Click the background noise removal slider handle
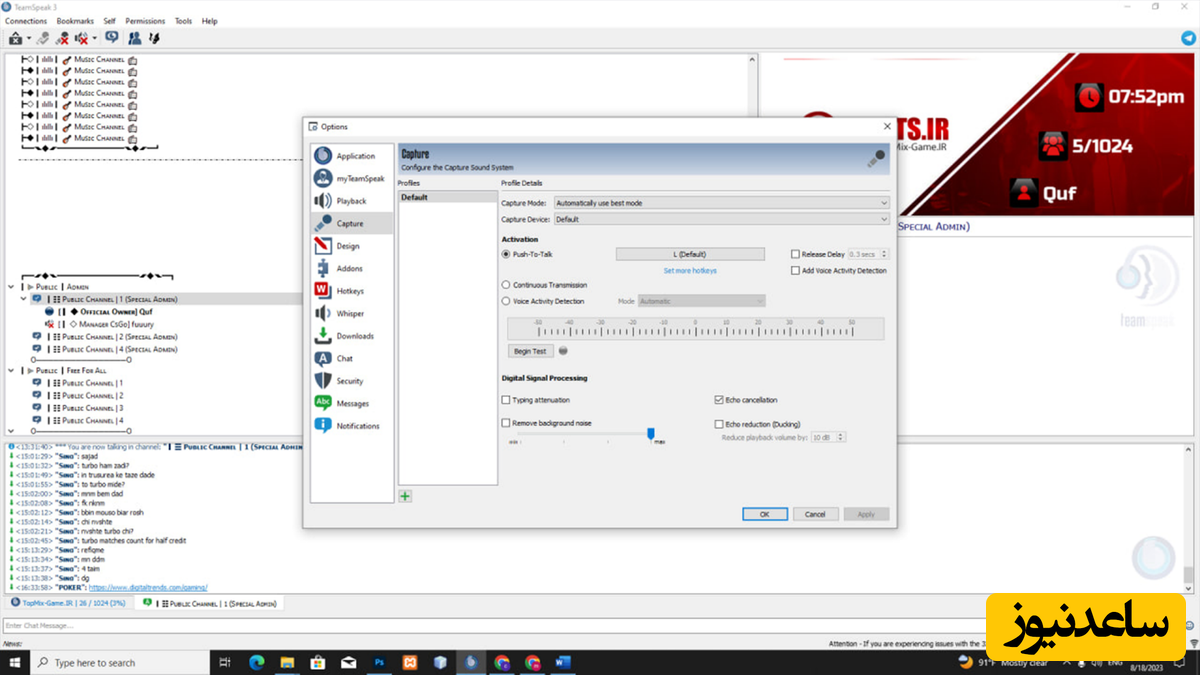The image size is (1200, 675). pos(651,433)
